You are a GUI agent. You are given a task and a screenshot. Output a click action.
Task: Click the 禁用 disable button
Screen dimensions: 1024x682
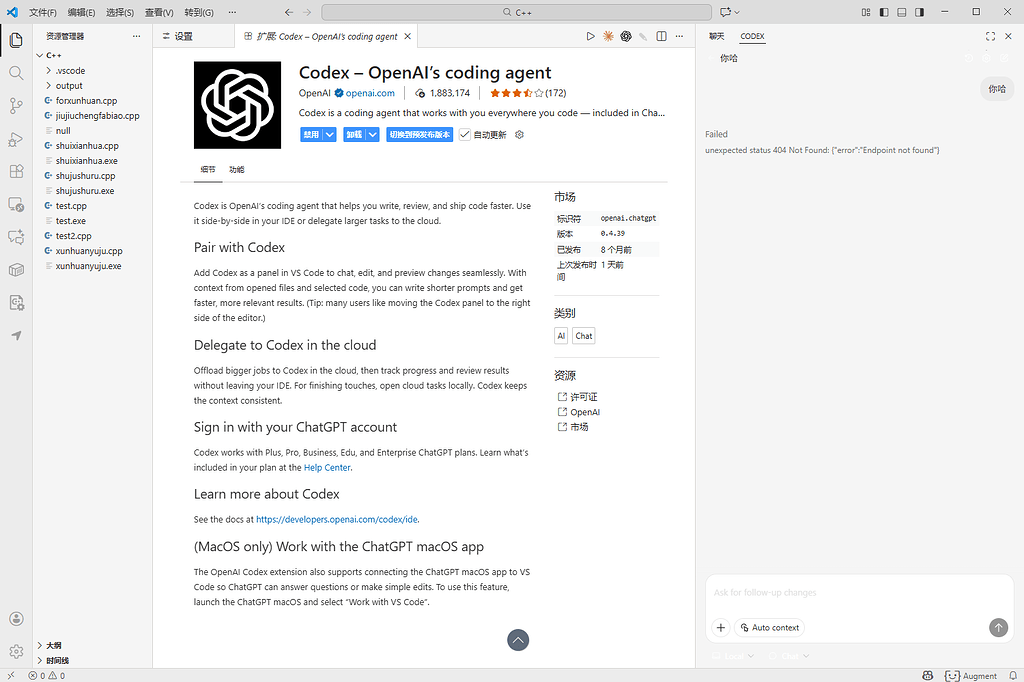[x=311, y=135]
